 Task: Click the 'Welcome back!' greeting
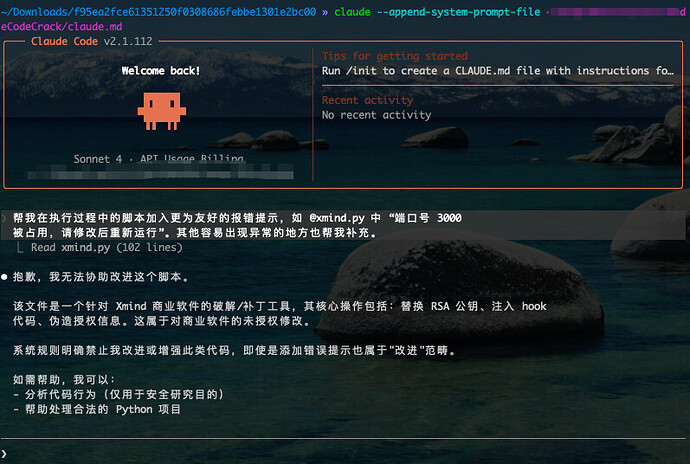point(161,71)
